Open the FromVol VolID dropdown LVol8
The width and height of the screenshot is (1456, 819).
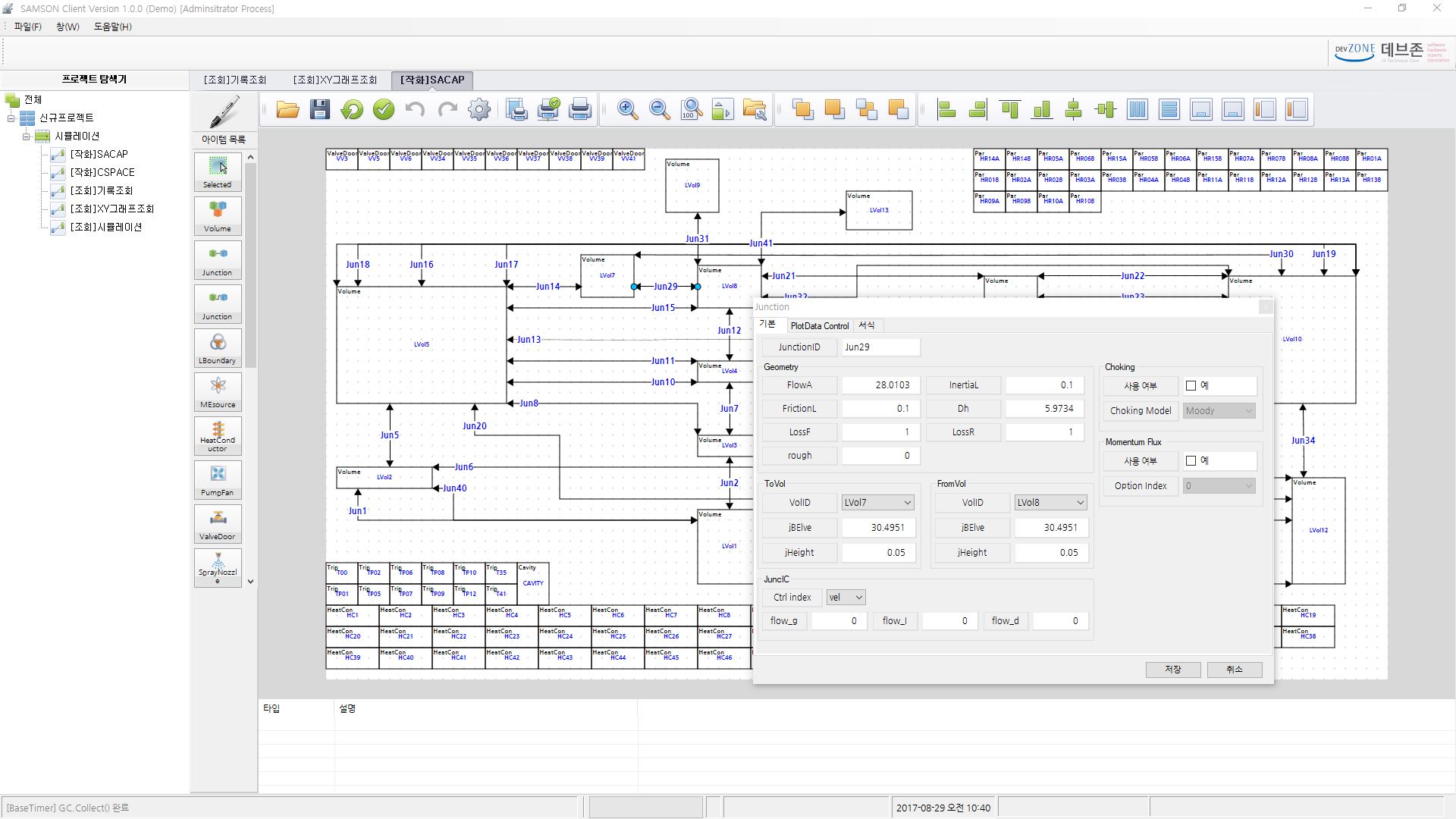pyautogui.click(x=1050, y=503)
